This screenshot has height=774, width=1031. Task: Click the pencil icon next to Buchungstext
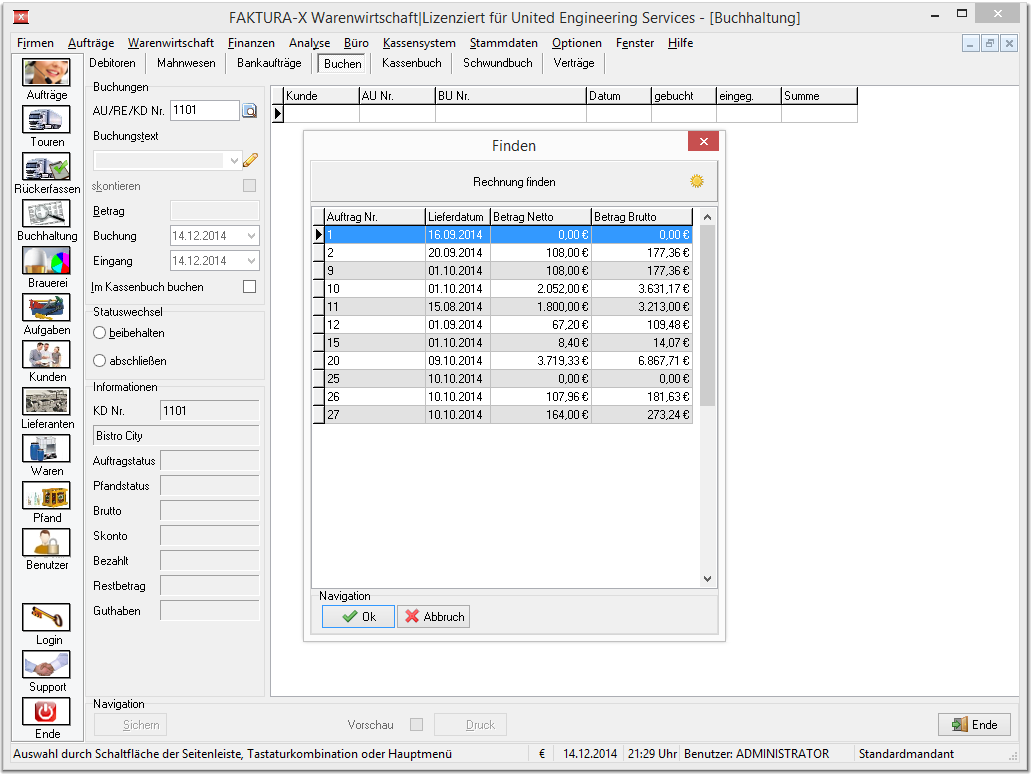point(251,160)
